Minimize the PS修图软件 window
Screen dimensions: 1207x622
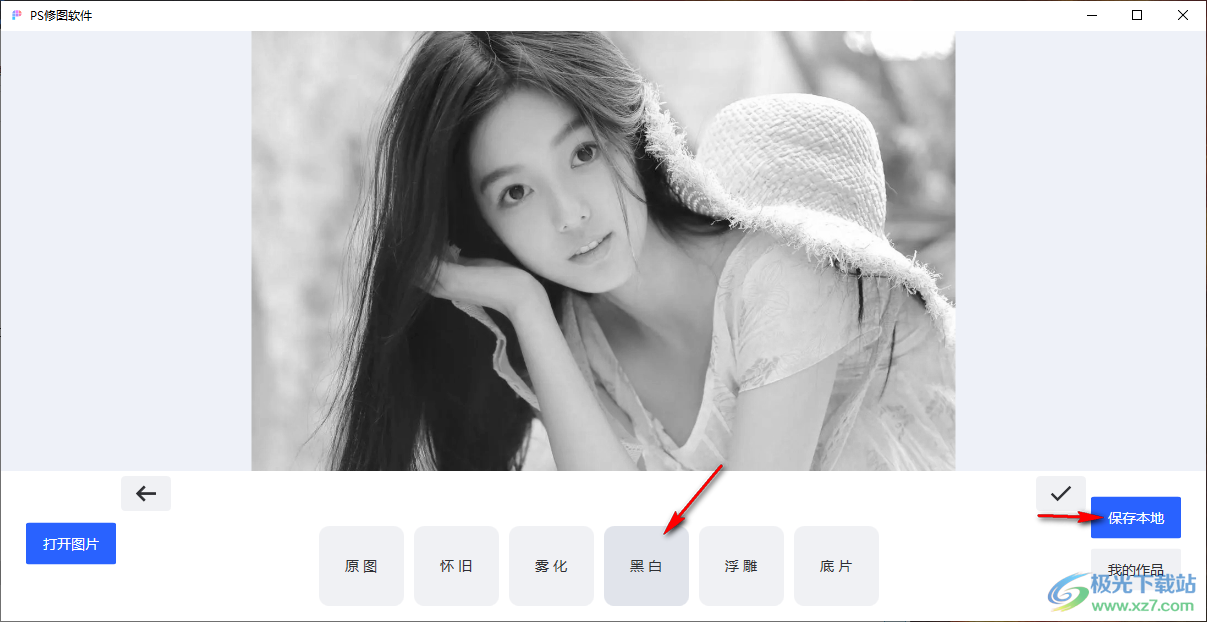[x=1091, y=15]
